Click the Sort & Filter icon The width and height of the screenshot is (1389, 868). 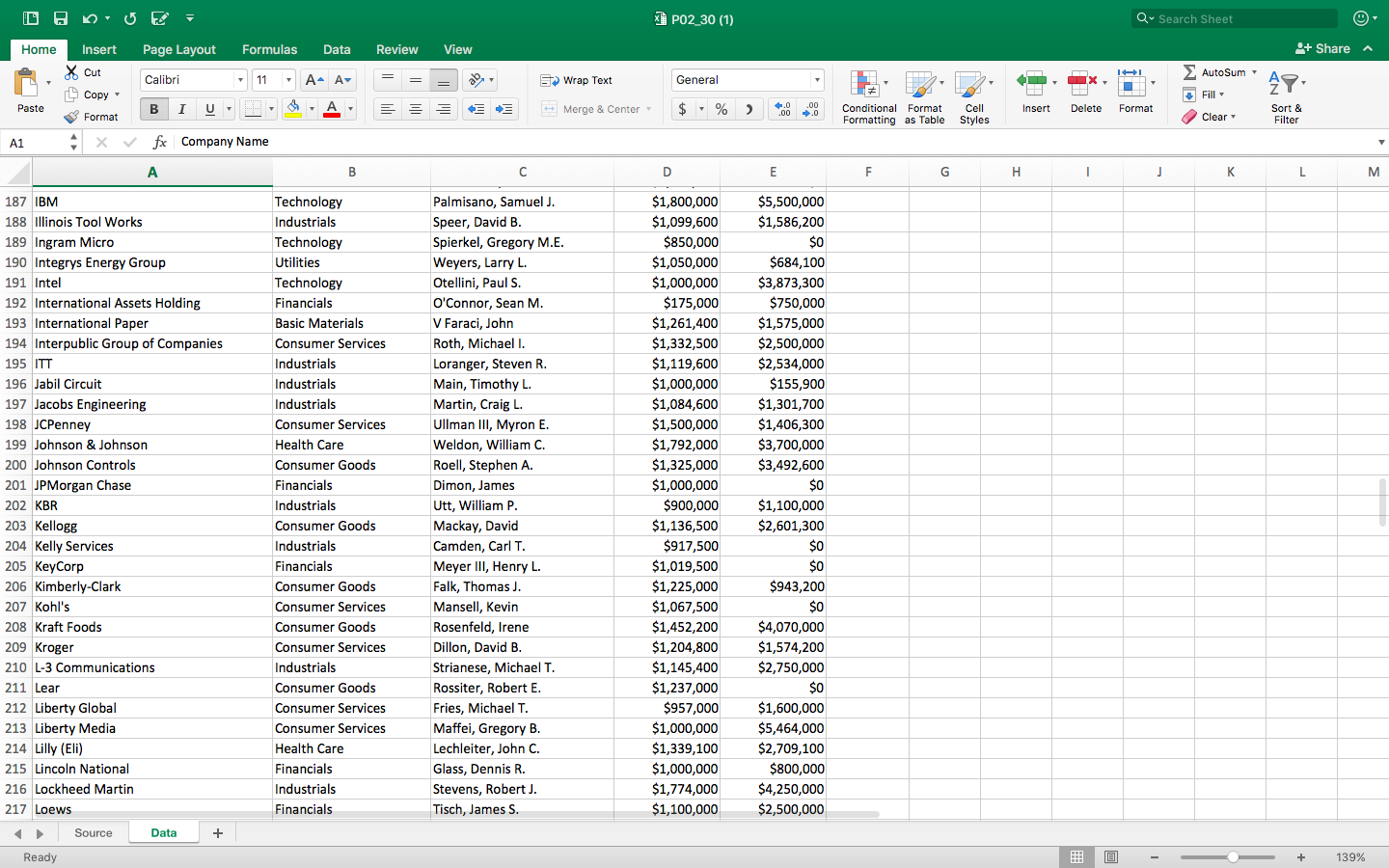point(1285,85)
